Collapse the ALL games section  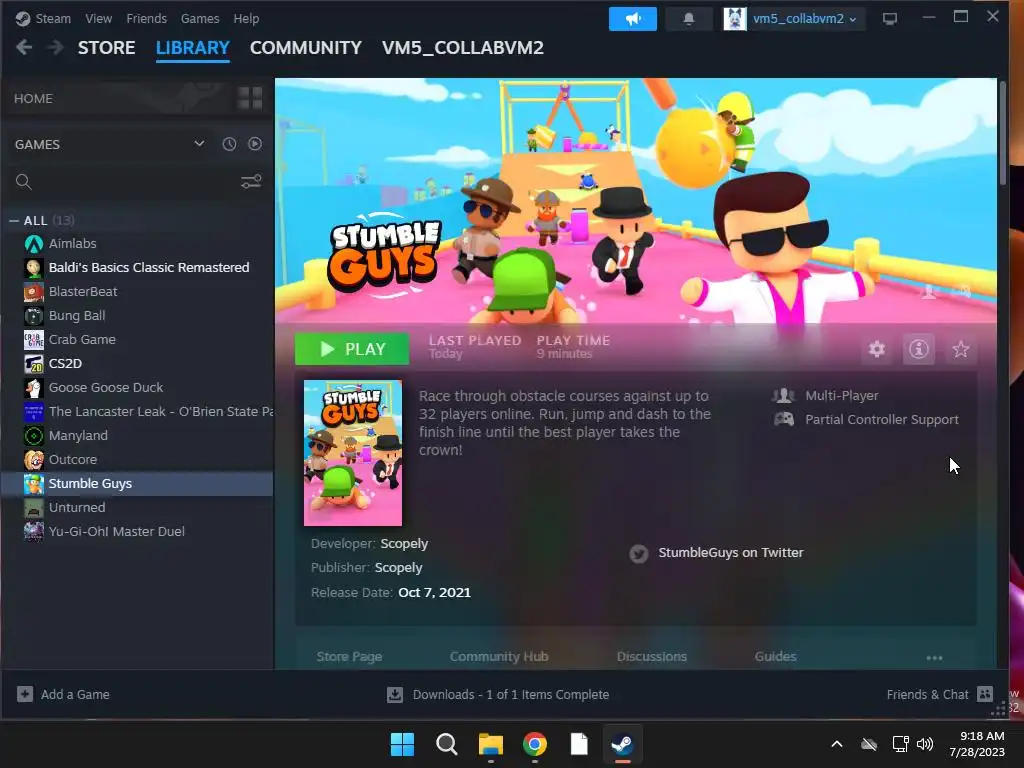click(x=14, y=221)
